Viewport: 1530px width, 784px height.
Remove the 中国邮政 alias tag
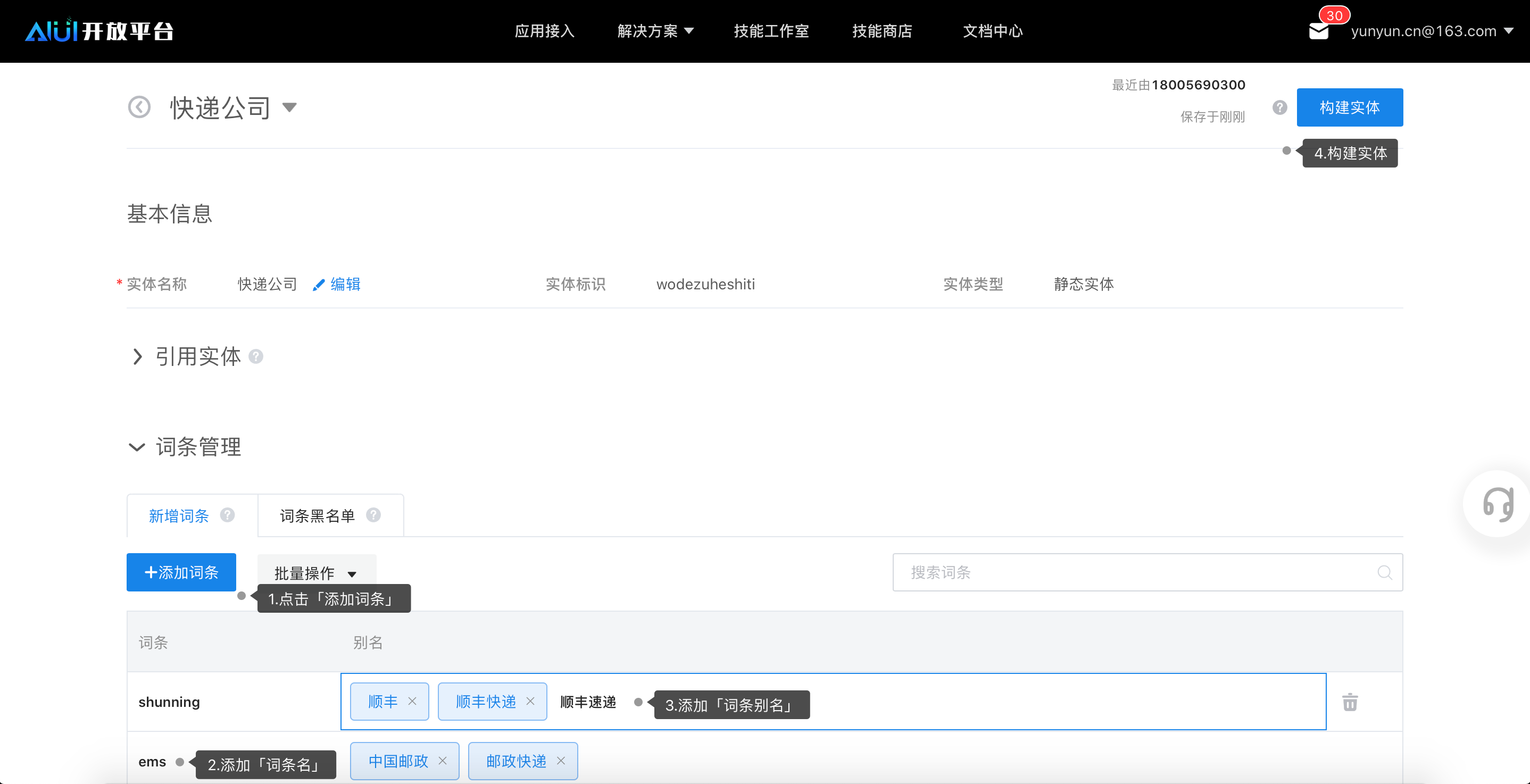click(443, 761)
